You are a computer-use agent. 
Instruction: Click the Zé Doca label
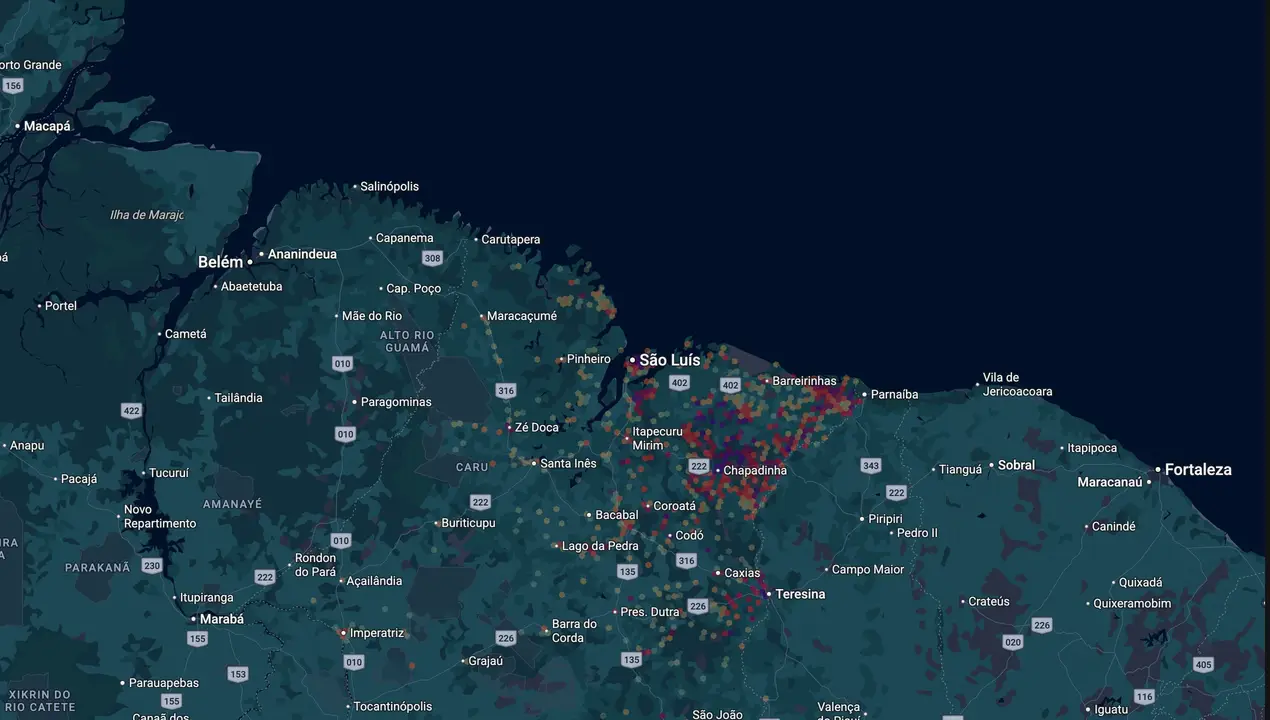537,427
